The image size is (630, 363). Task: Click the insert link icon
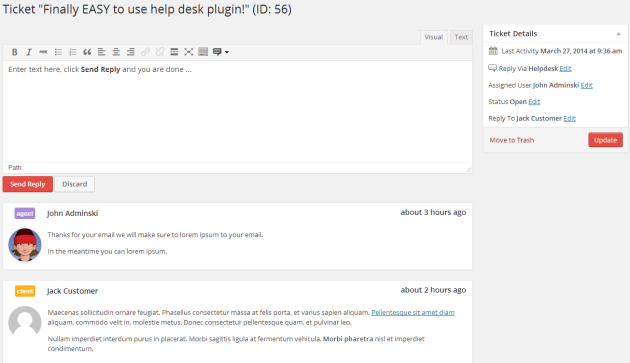[x=145, y=52]
